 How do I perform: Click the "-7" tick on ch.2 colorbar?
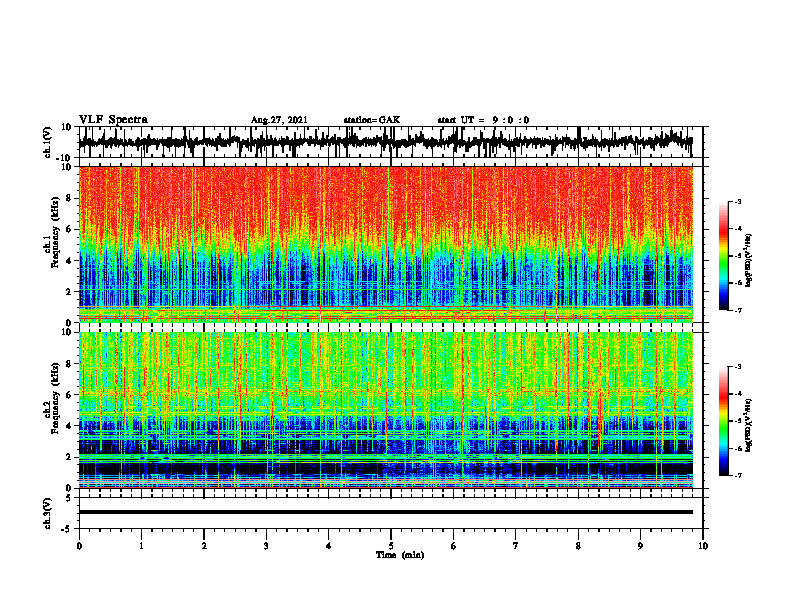[x=737, y=475]
